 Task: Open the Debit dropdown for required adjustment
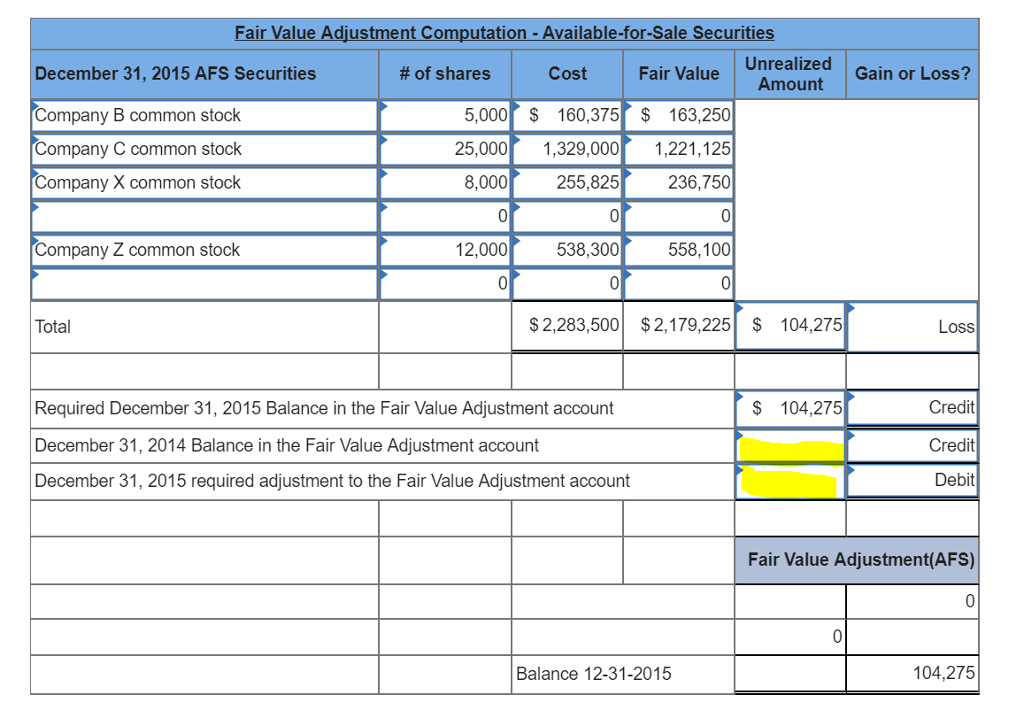tap(912, 481)
